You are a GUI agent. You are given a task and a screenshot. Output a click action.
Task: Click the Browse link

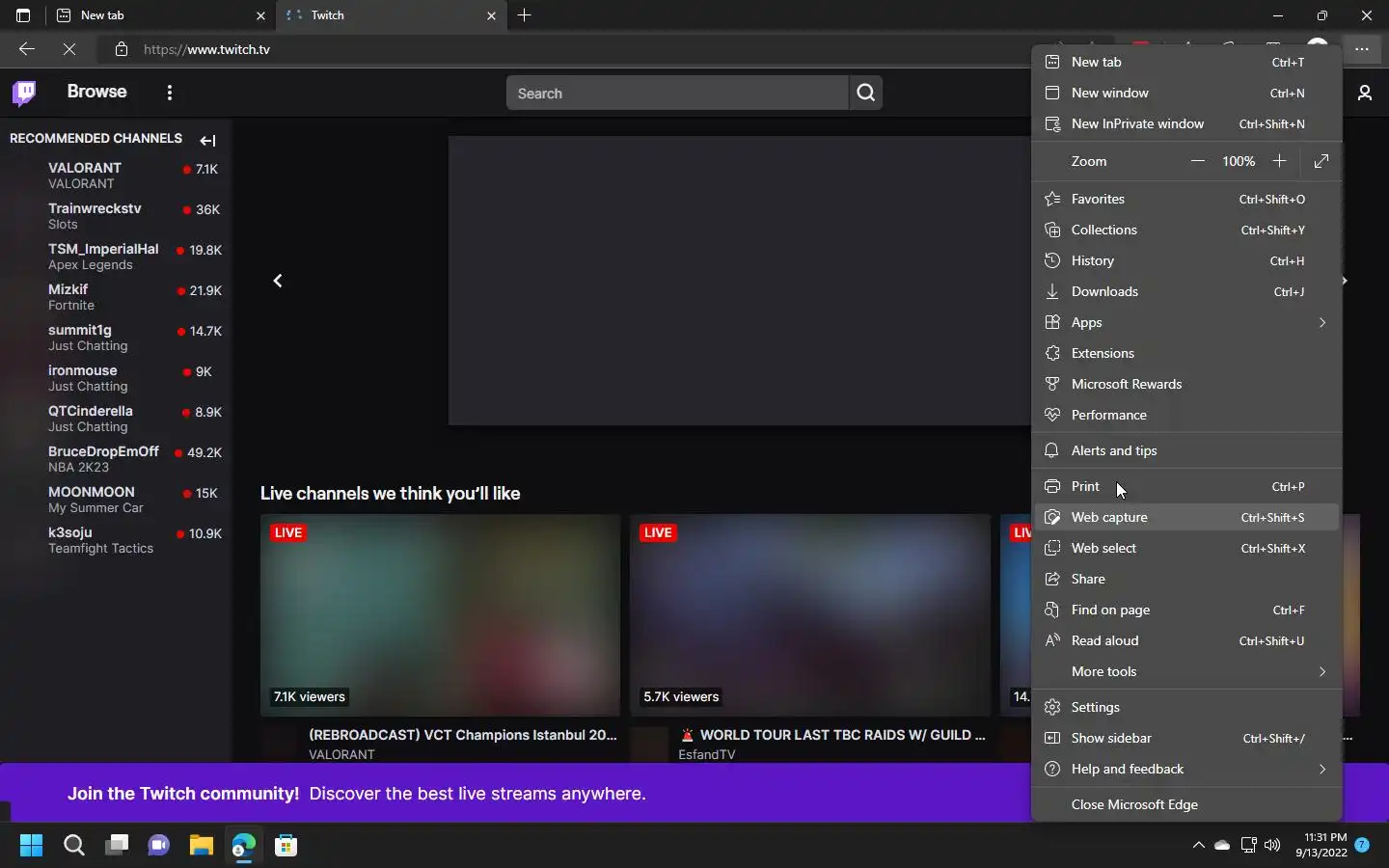(x=96, y=92)
